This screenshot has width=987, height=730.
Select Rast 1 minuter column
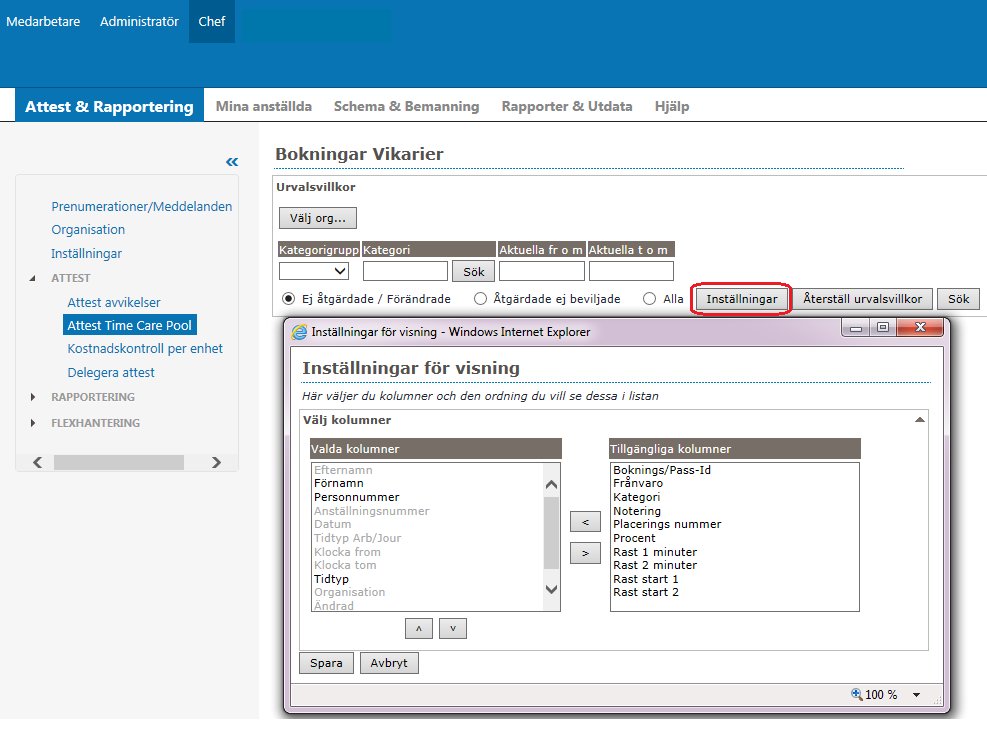(x=655, y=552)
